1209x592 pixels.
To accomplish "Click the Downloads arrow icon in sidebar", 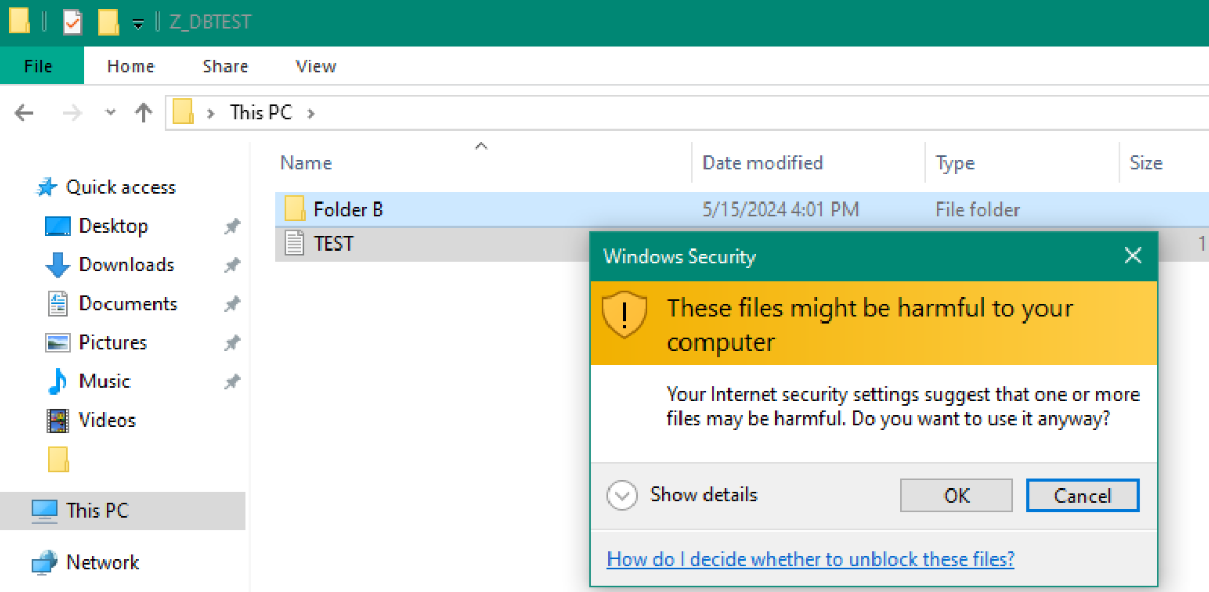I will 58,265.
